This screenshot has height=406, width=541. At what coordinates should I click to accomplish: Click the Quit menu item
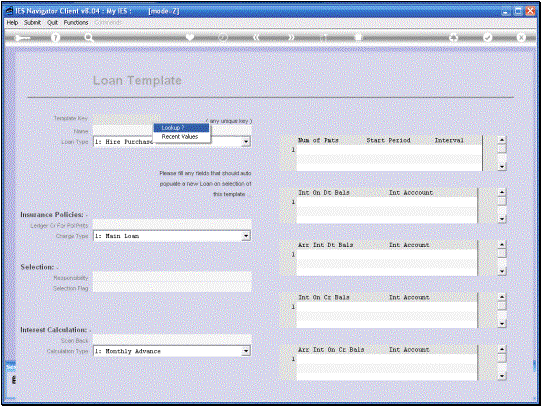click(x=52, y=22)
